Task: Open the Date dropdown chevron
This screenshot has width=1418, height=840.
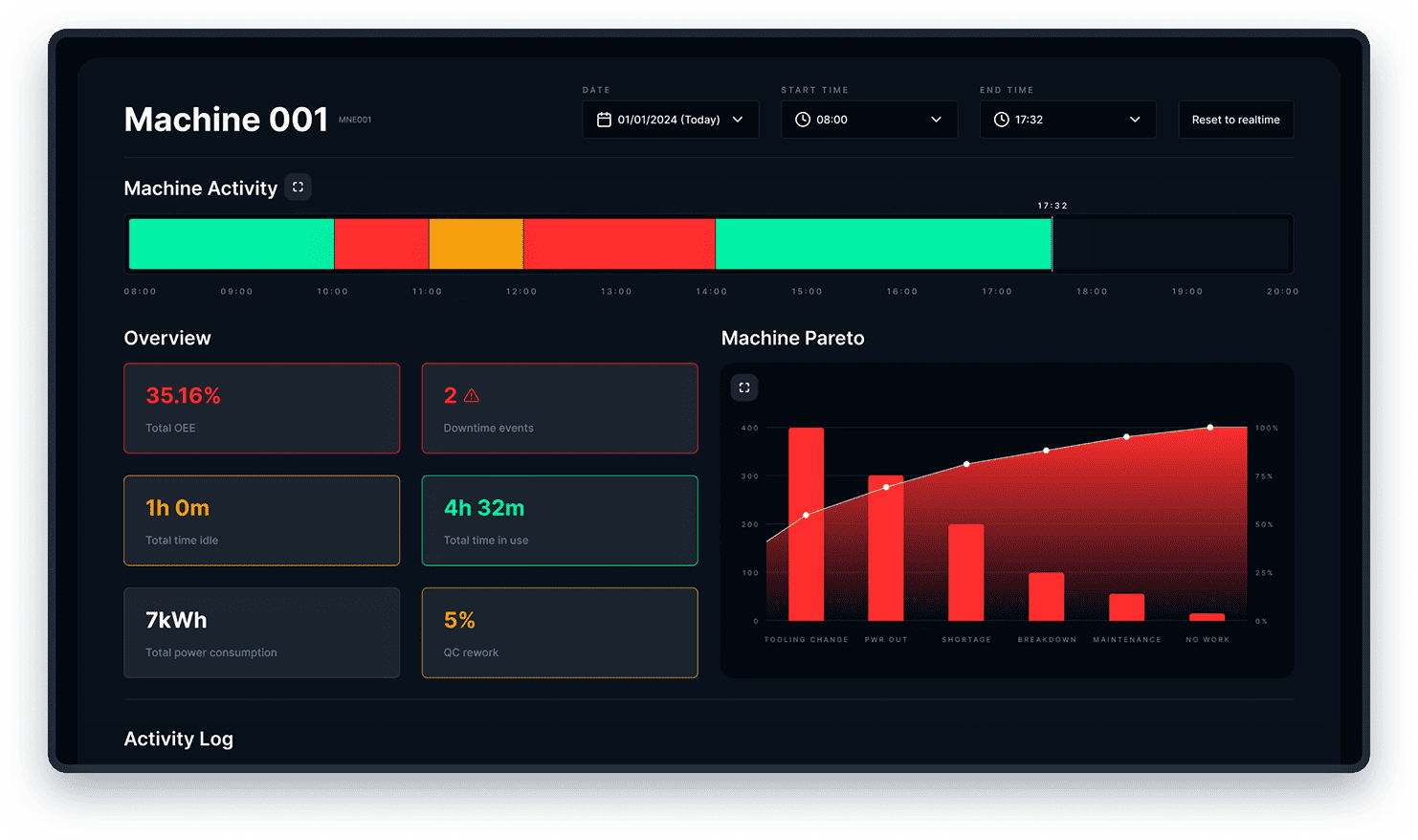Action: pyautogui.click(x=738, y=120)
